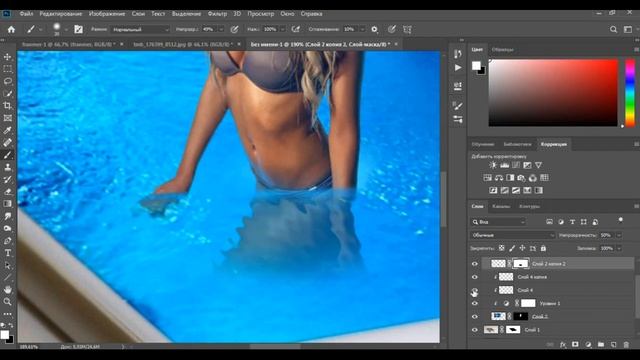Open layer opacity 50% dropdown arrow
Image resolution: width=640 pixels, height=360 pixels.
619,235
